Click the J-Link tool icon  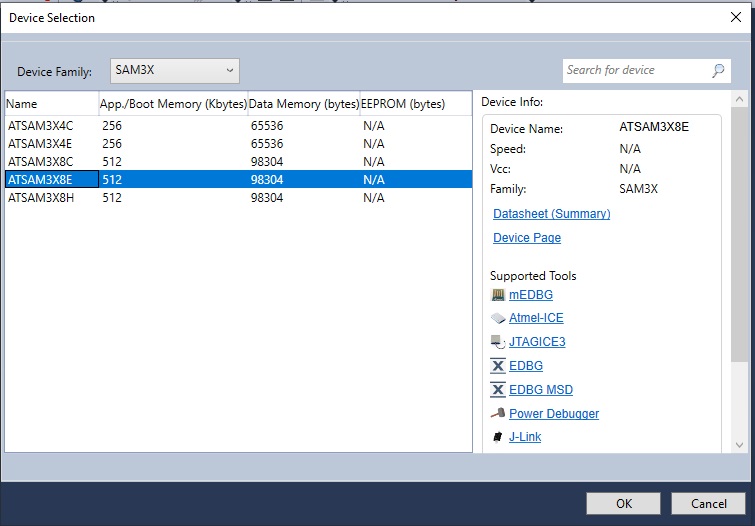(498, 437)
